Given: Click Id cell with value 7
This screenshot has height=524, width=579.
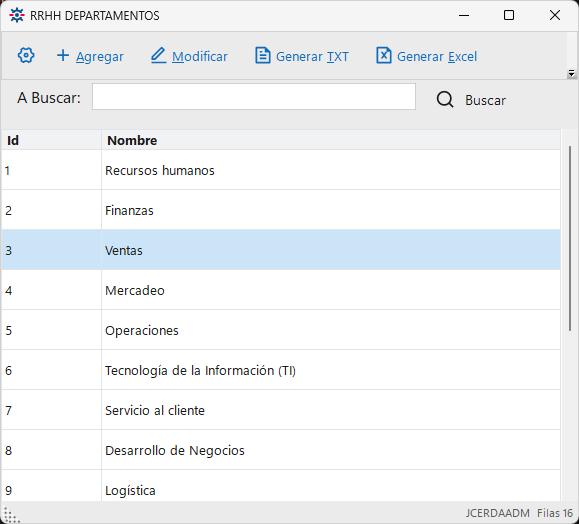Looking at the screenshot, I should click(51, 410).
